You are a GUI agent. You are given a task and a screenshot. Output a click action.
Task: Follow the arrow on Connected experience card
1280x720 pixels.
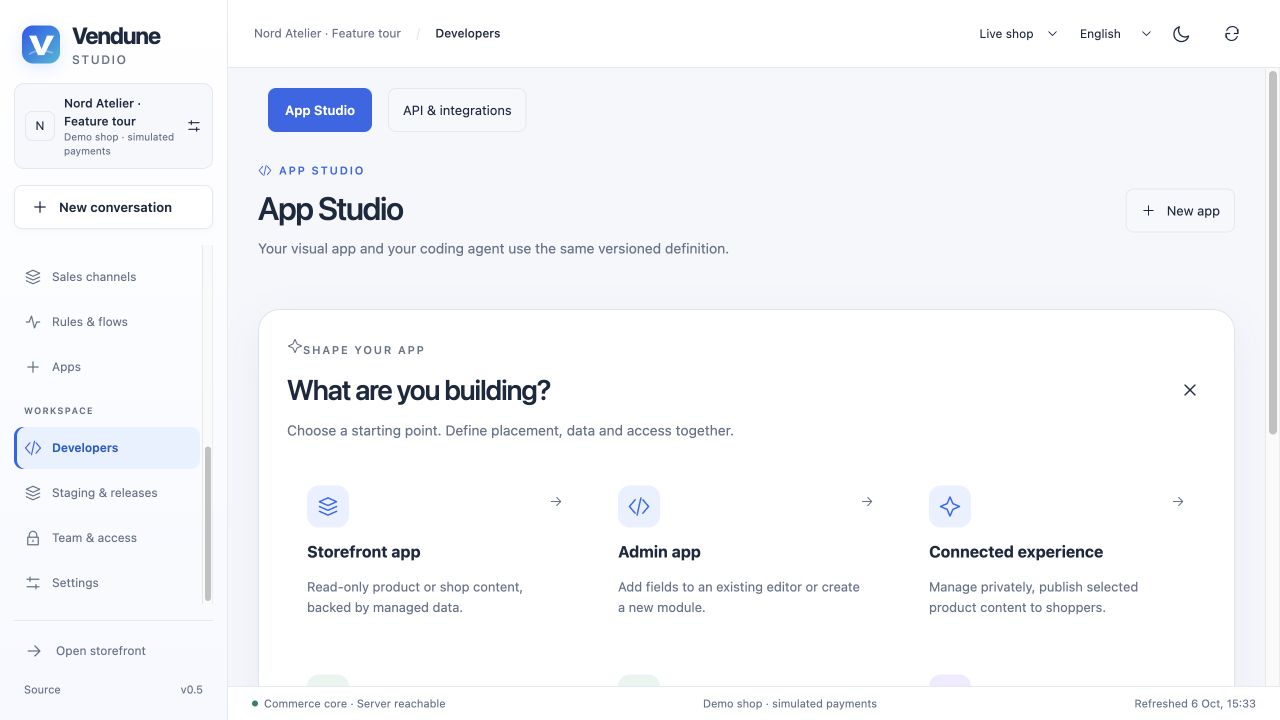(x=1178, y=502)
